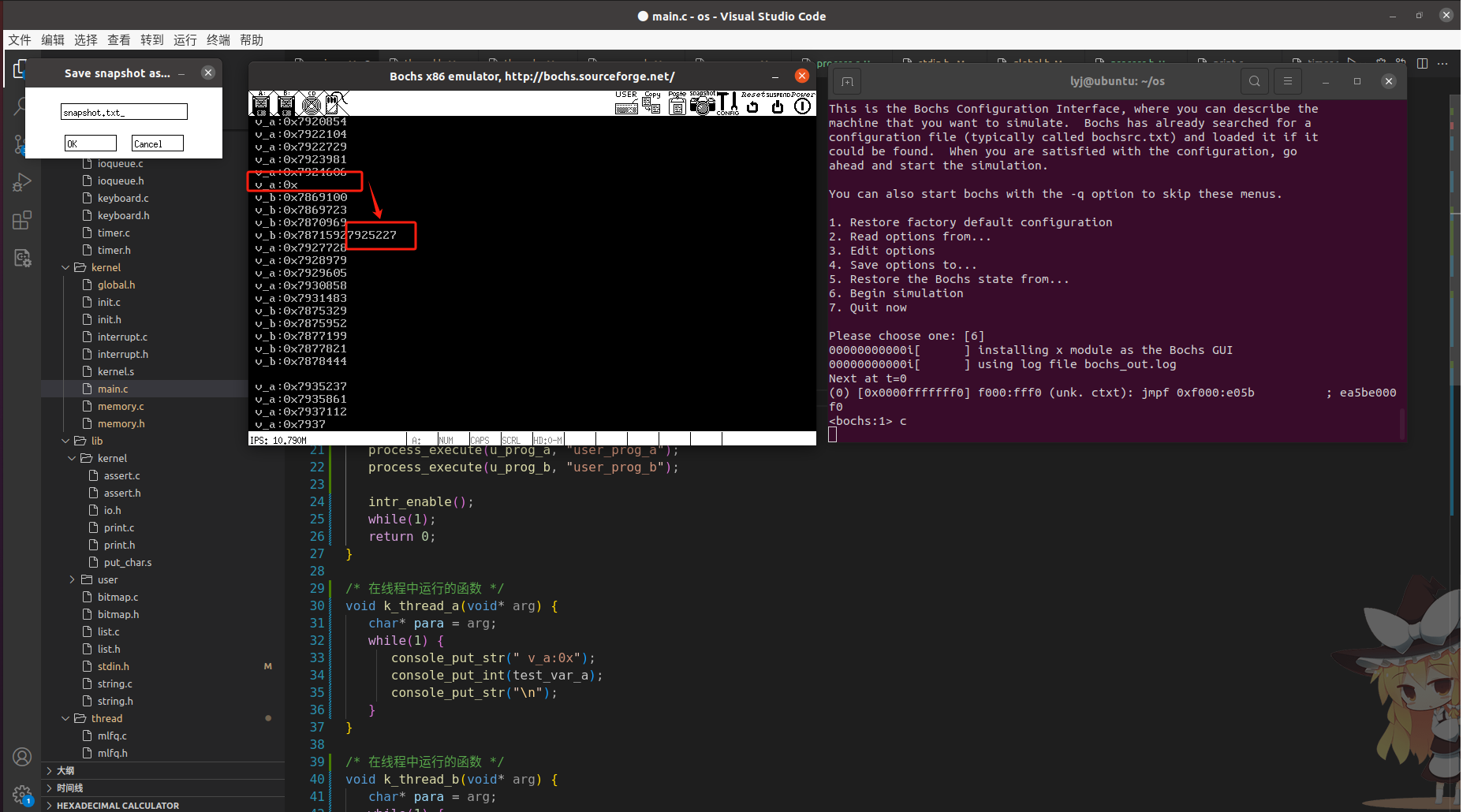Image resolution: width=1463 pixels, height=812 pixels.
Task: Click the terminal window search icon
Action: pyautogui.click(x=1254, y=81)
